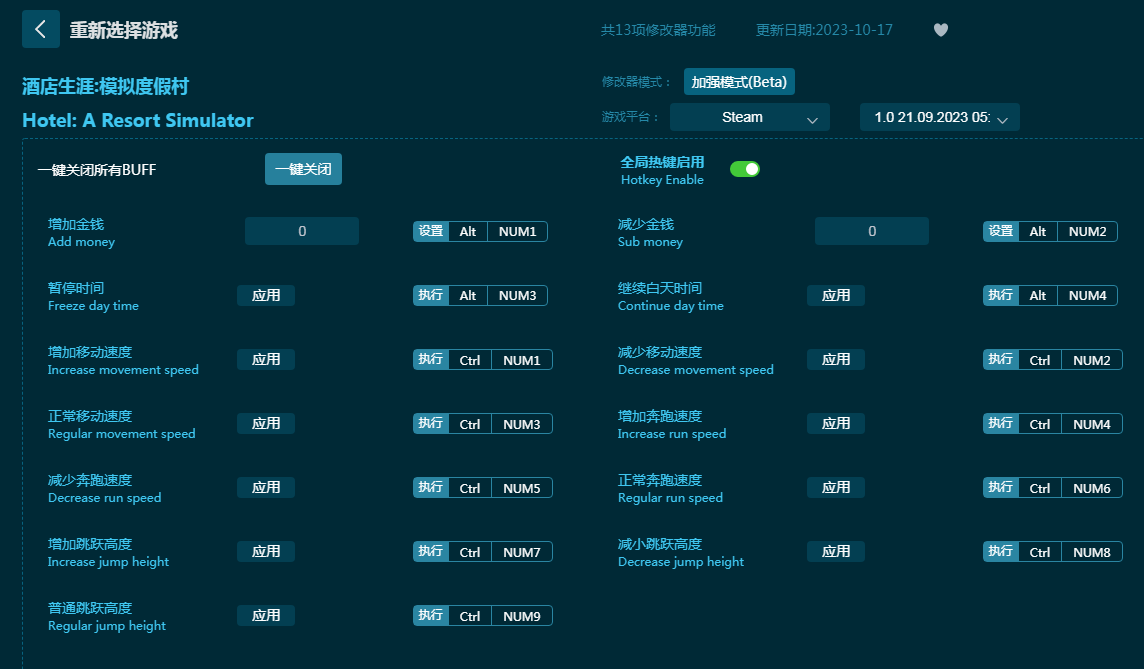Click NUM8 key for Decrease jump height
The image size is (1144, 669).
pyautogui.click(x=1091, y=552)
